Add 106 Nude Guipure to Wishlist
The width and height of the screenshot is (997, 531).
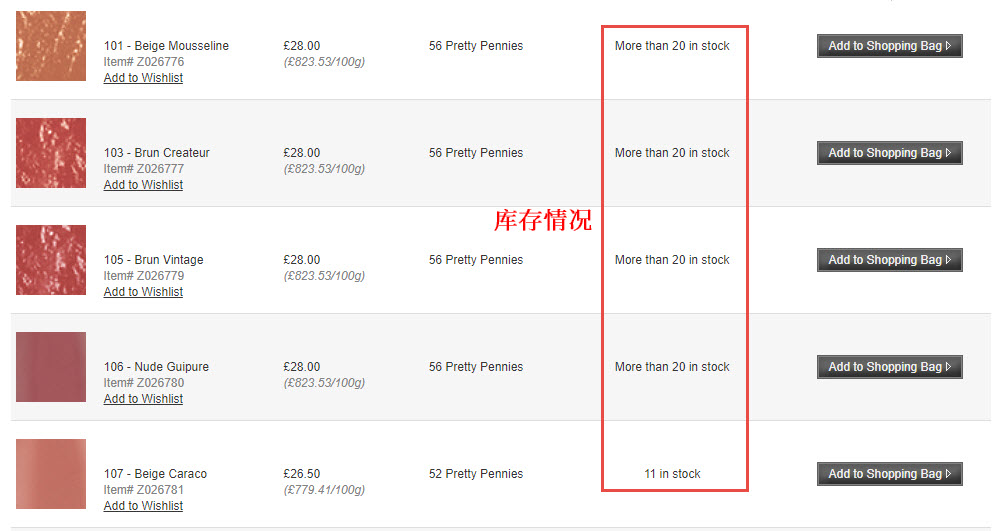[x=143, y=399]
